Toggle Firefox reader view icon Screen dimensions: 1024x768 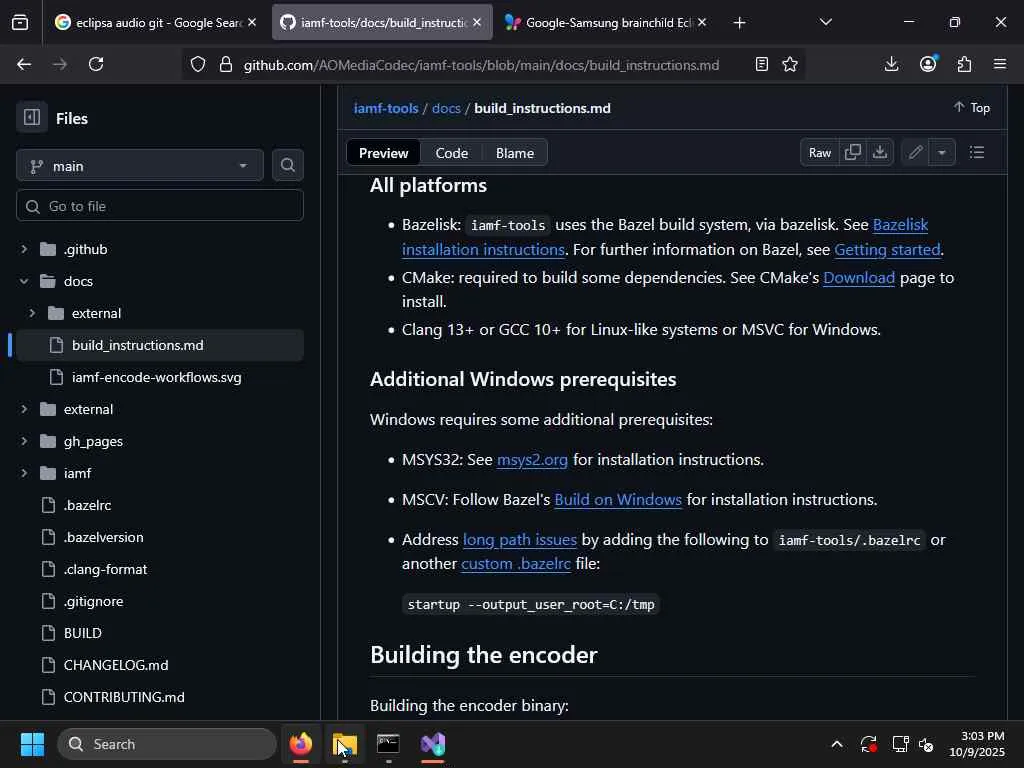(761, 64)
